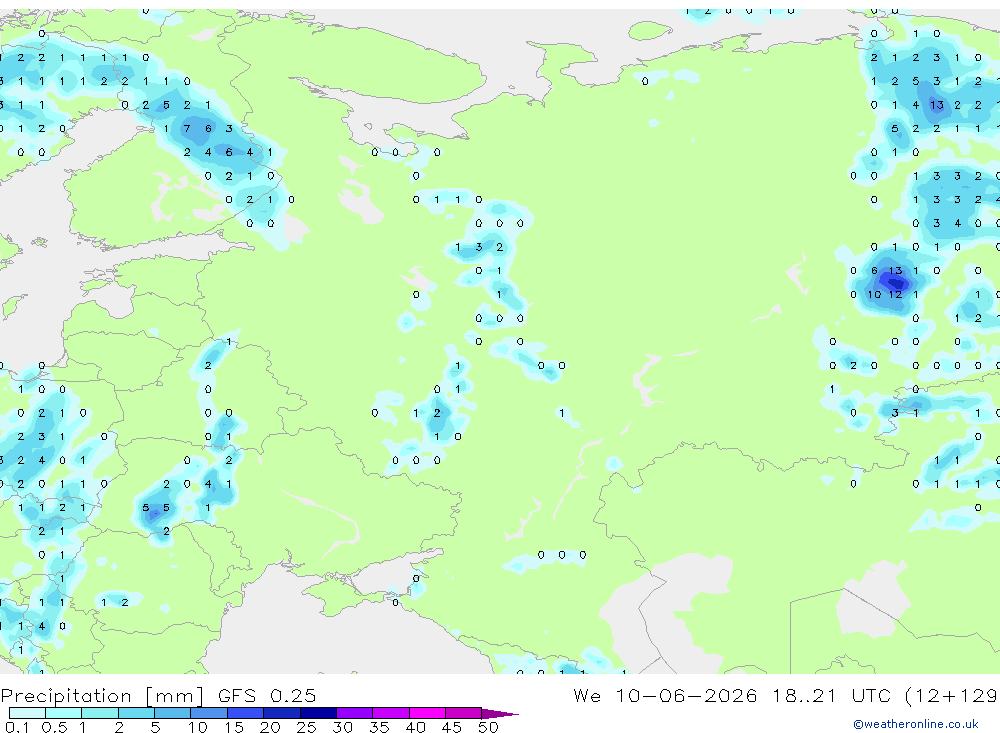Click the '50' legend scale label
1000x733 pixels.
[x=488, y=727]
